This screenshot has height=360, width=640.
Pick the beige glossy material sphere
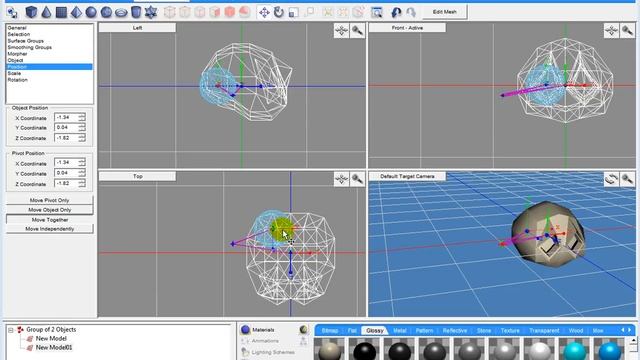pos(330,350)
